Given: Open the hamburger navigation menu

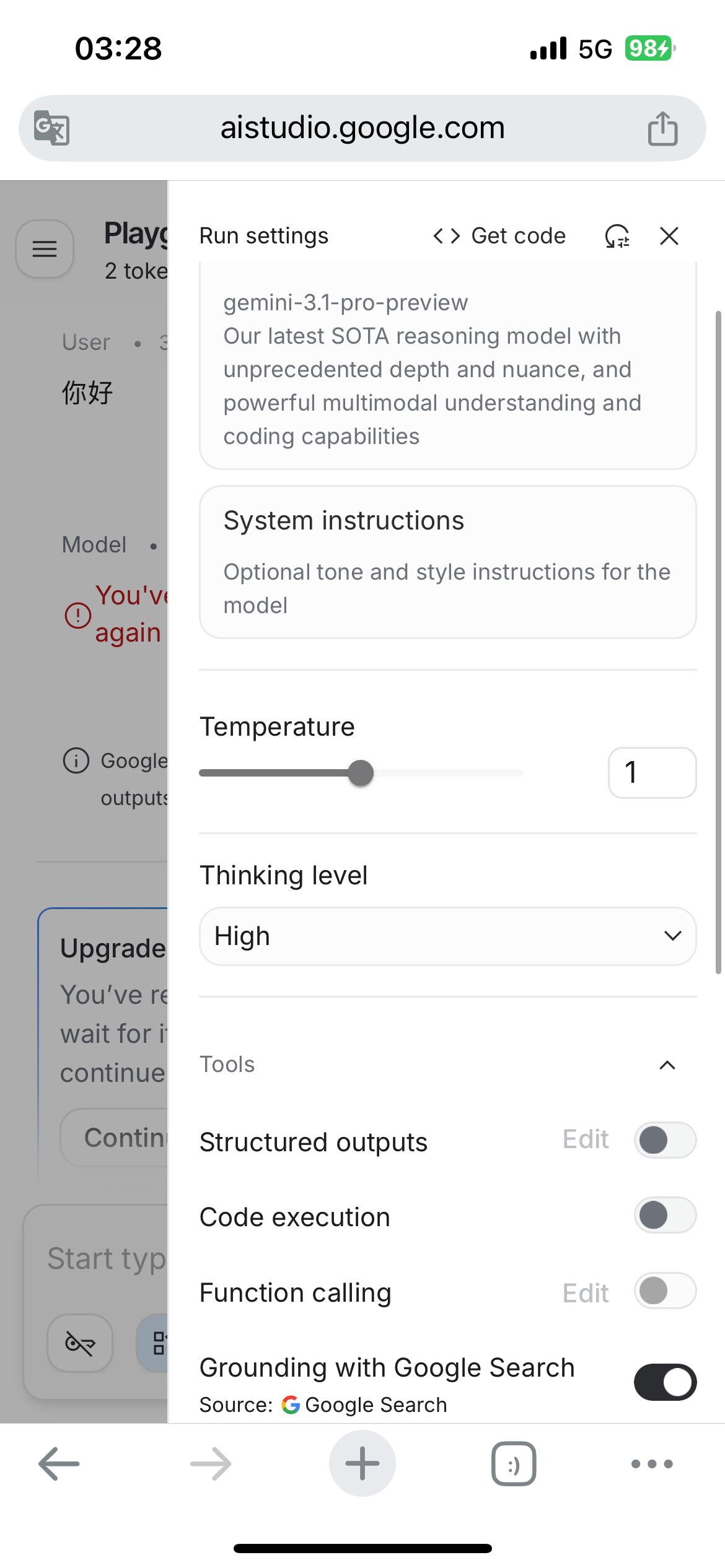Looking at the screenshot, I should coord(45,249).
